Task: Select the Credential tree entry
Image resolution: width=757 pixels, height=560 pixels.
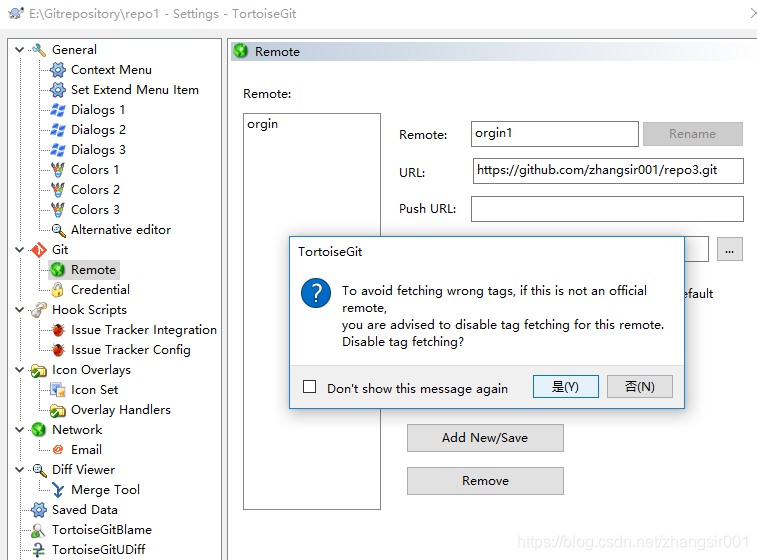Action: pos(100,290)
